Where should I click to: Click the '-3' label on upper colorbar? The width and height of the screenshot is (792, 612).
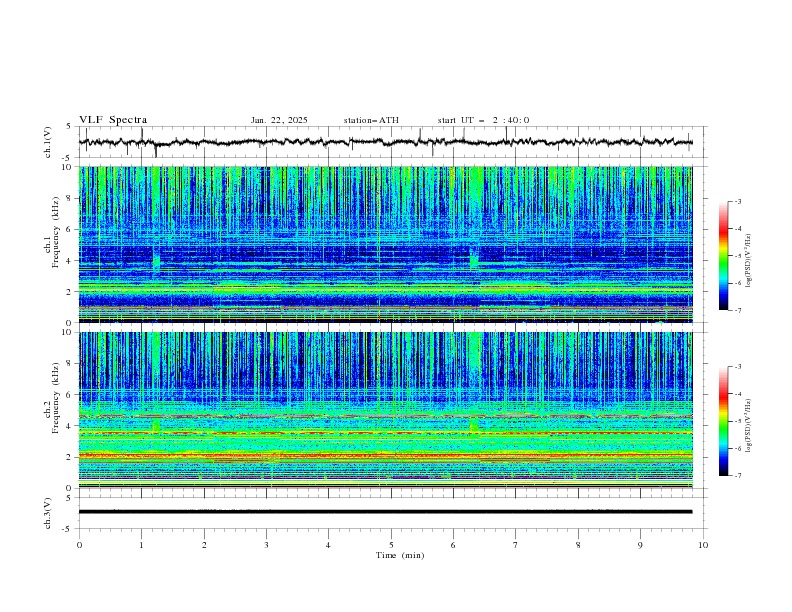click(x=737, y=201)
